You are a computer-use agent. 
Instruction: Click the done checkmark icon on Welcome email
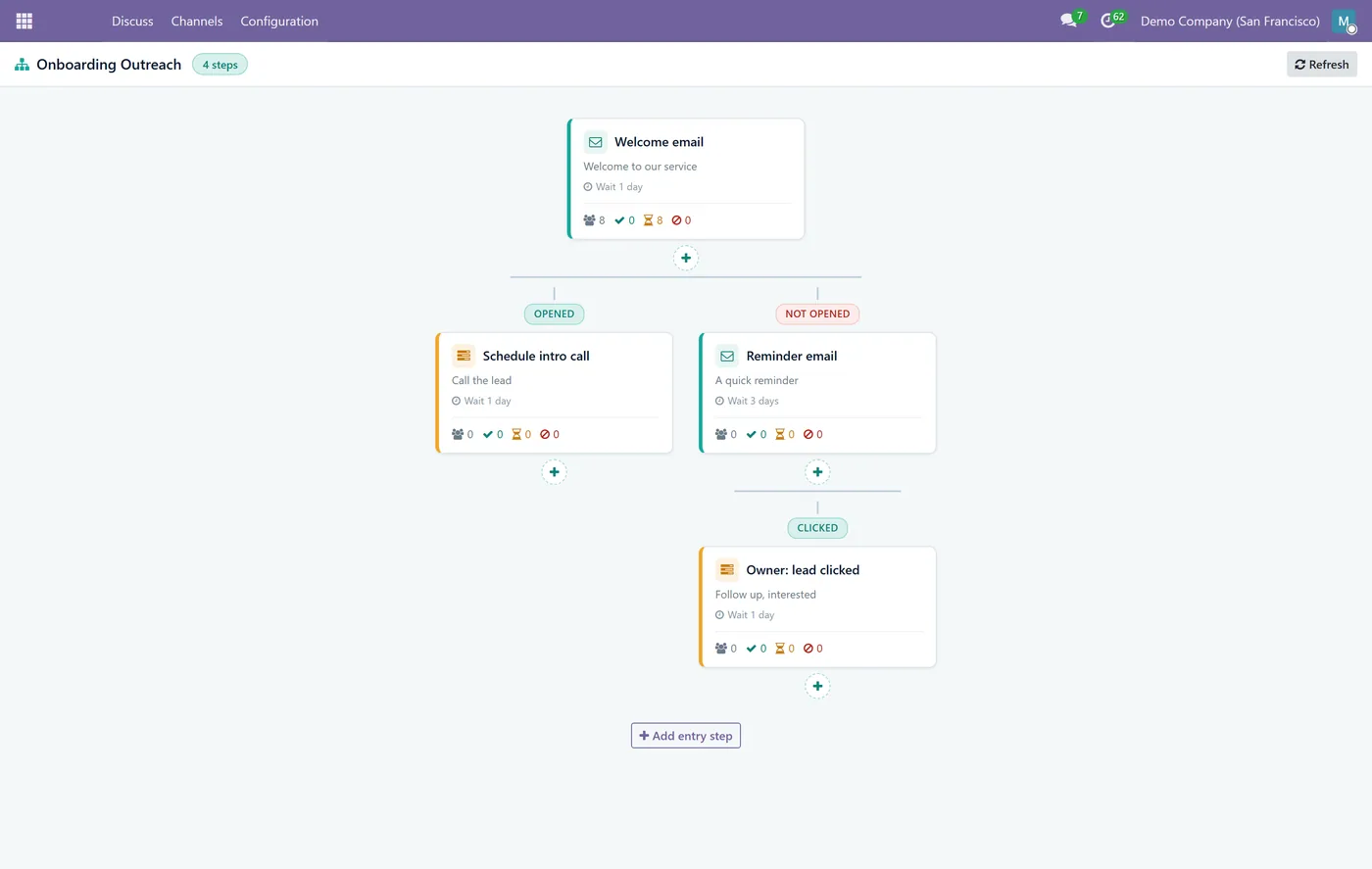619,220
